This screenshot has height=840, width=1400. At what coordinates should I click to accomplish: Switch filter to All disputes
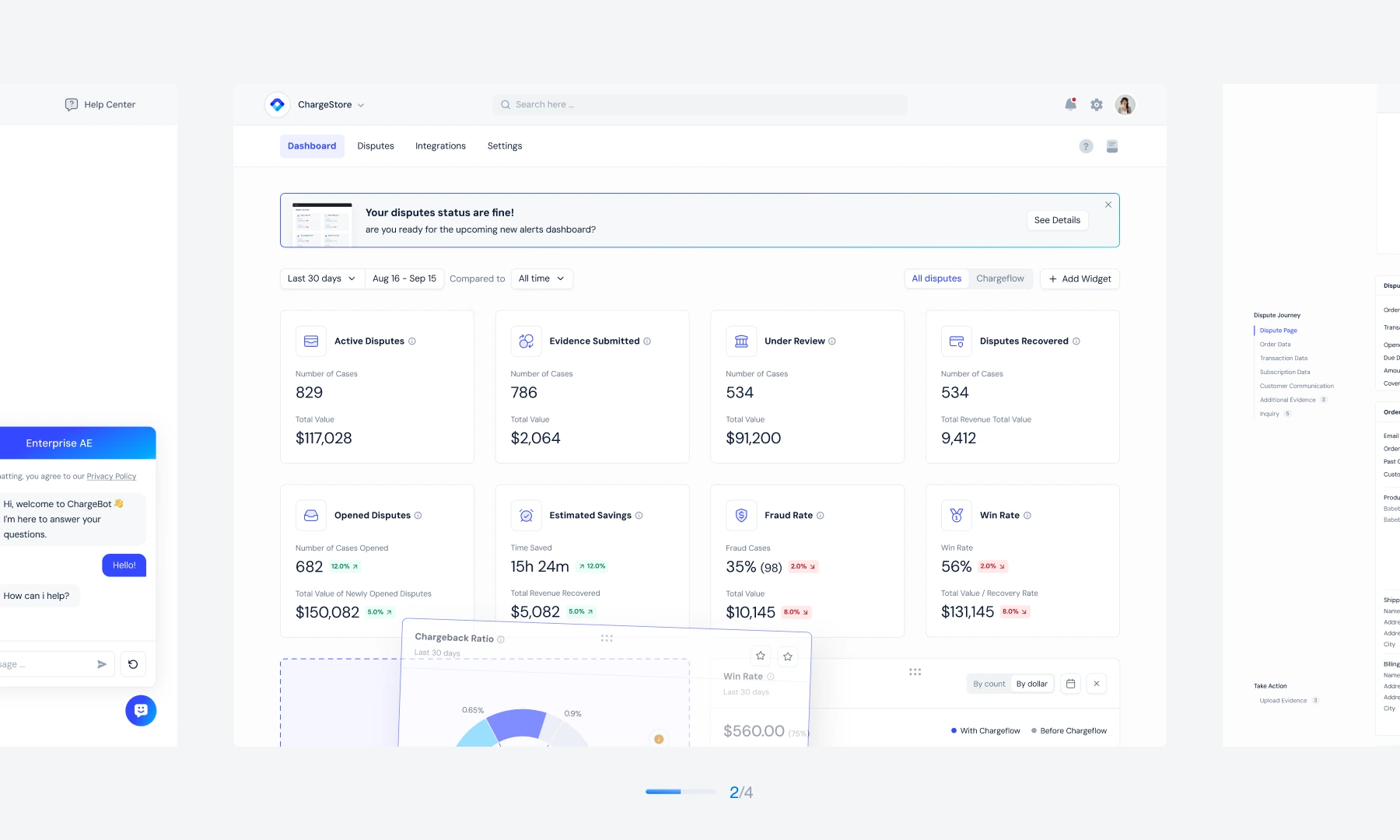tap(936, 278)
